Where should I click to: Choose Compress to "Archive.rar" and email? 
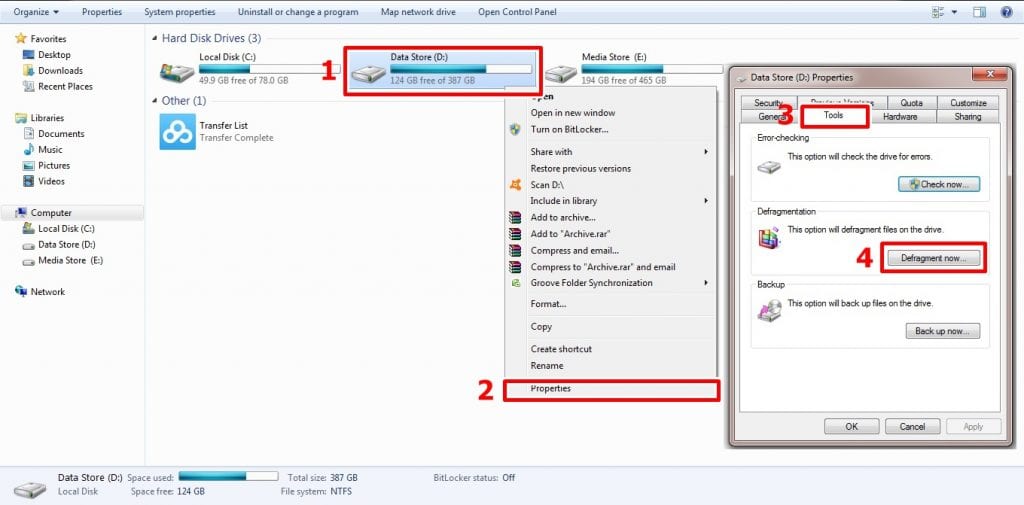point(603,267)
